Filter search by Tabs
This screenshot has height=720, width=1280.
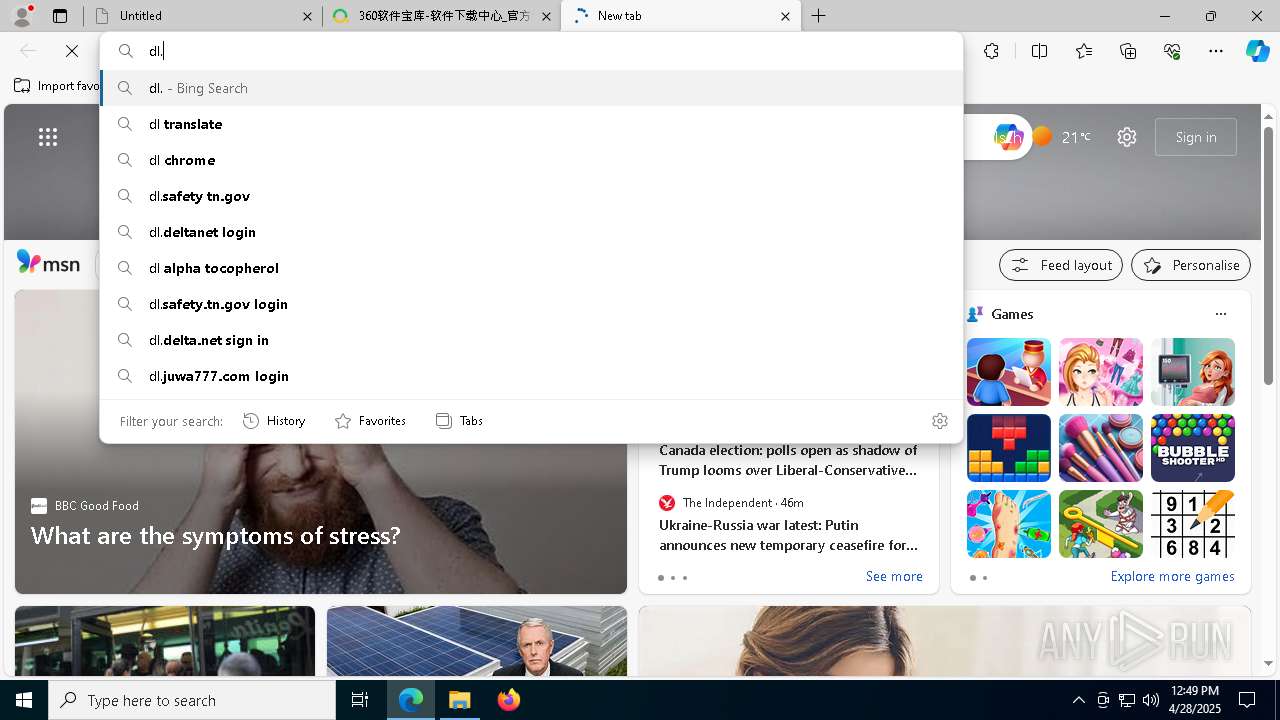point(459,421)
